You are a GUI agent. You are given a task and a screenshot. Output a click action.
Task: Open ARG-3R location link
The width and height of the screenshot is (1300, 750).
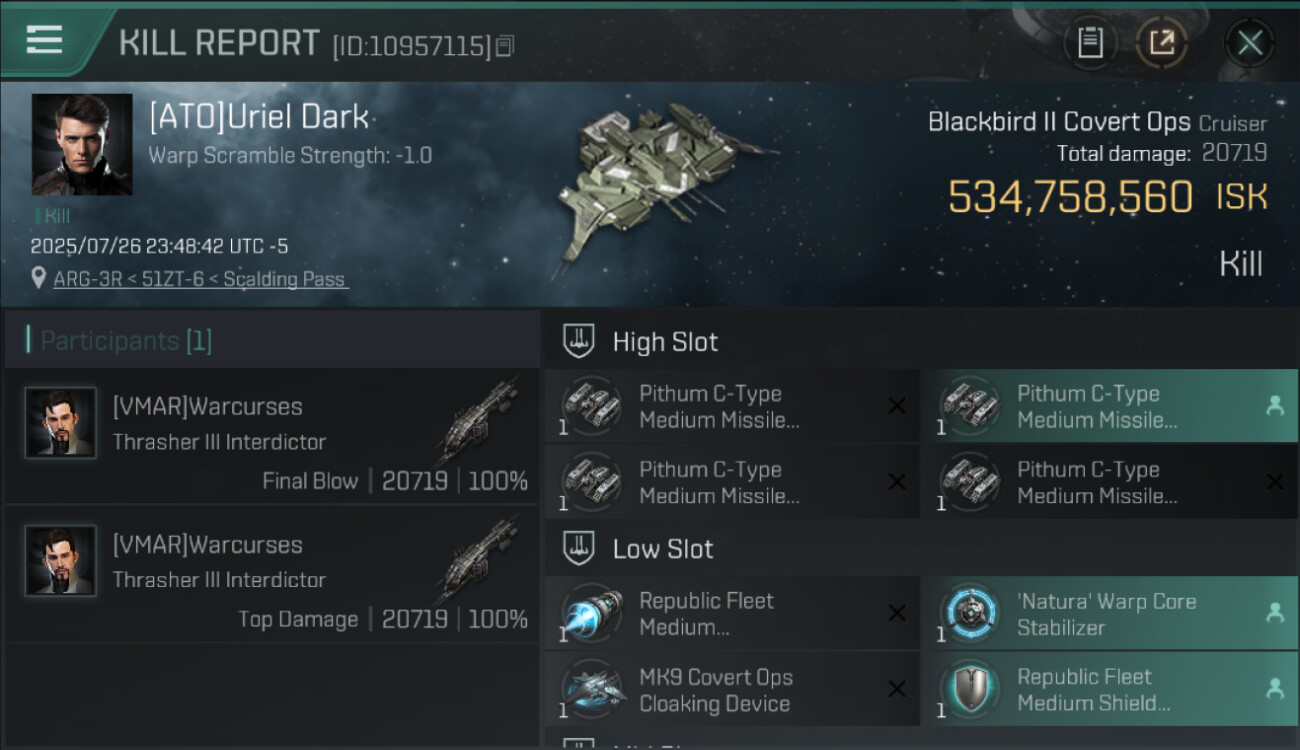[x=200, y=279]
